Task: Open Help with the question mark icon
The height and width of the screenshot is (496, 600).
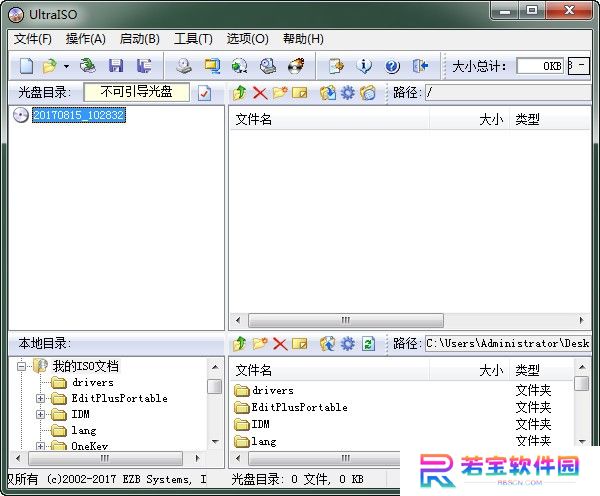Action: click(392, 67)
